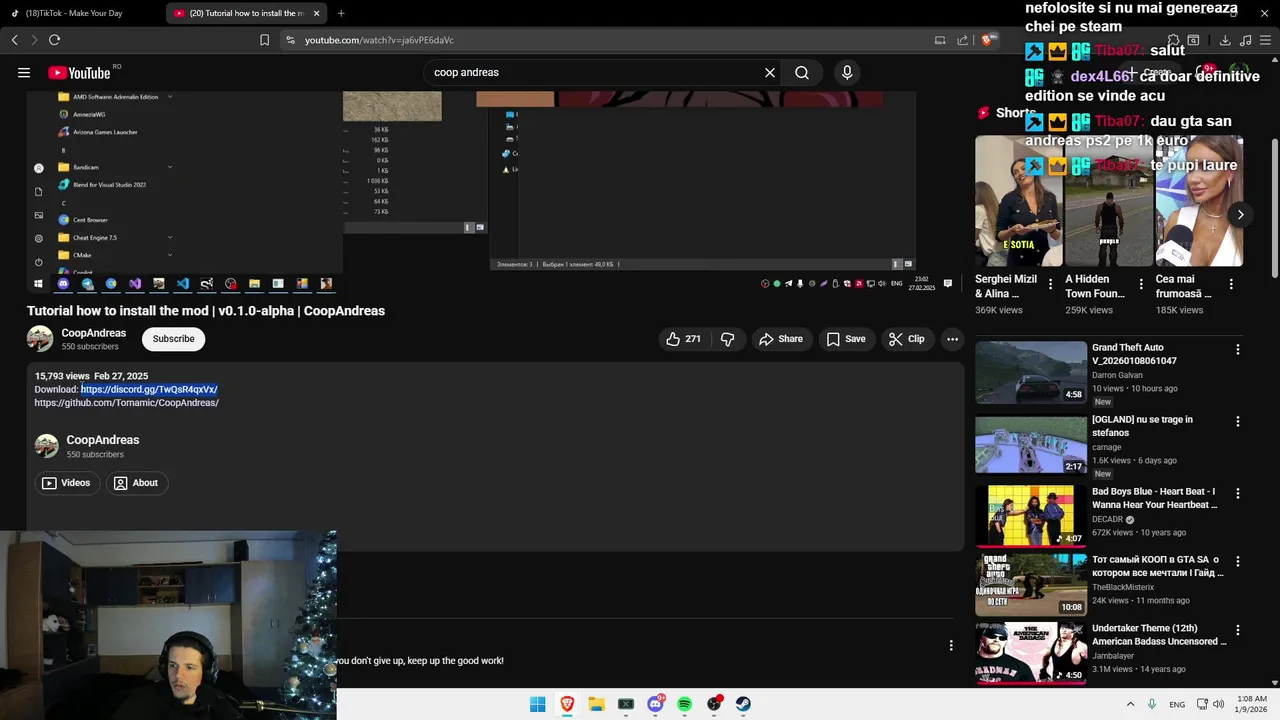Viewport: 1280px width, 720px height.
Task: Go forward in the browser
Action: pos(35,40)
